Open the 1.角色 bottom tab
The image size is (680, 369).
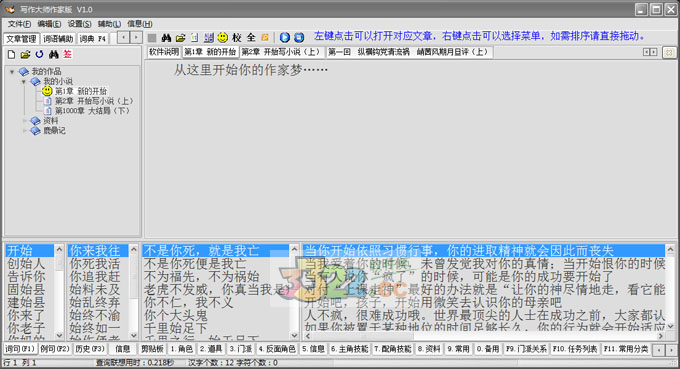click(x=181, y=349)
